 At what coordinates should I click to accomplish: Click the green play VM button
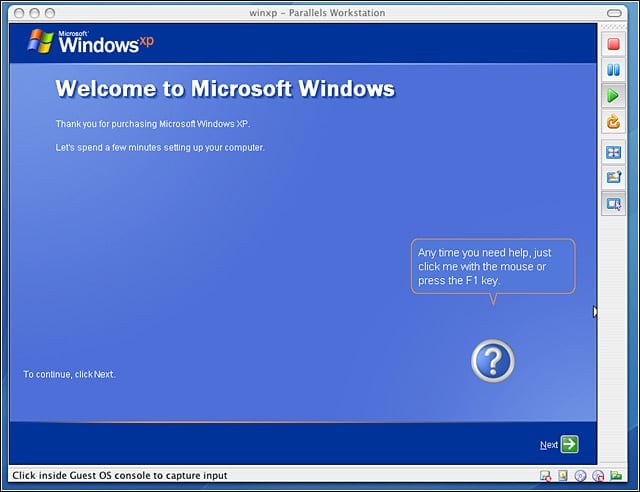pyautogui.click(x=613, y=96)
